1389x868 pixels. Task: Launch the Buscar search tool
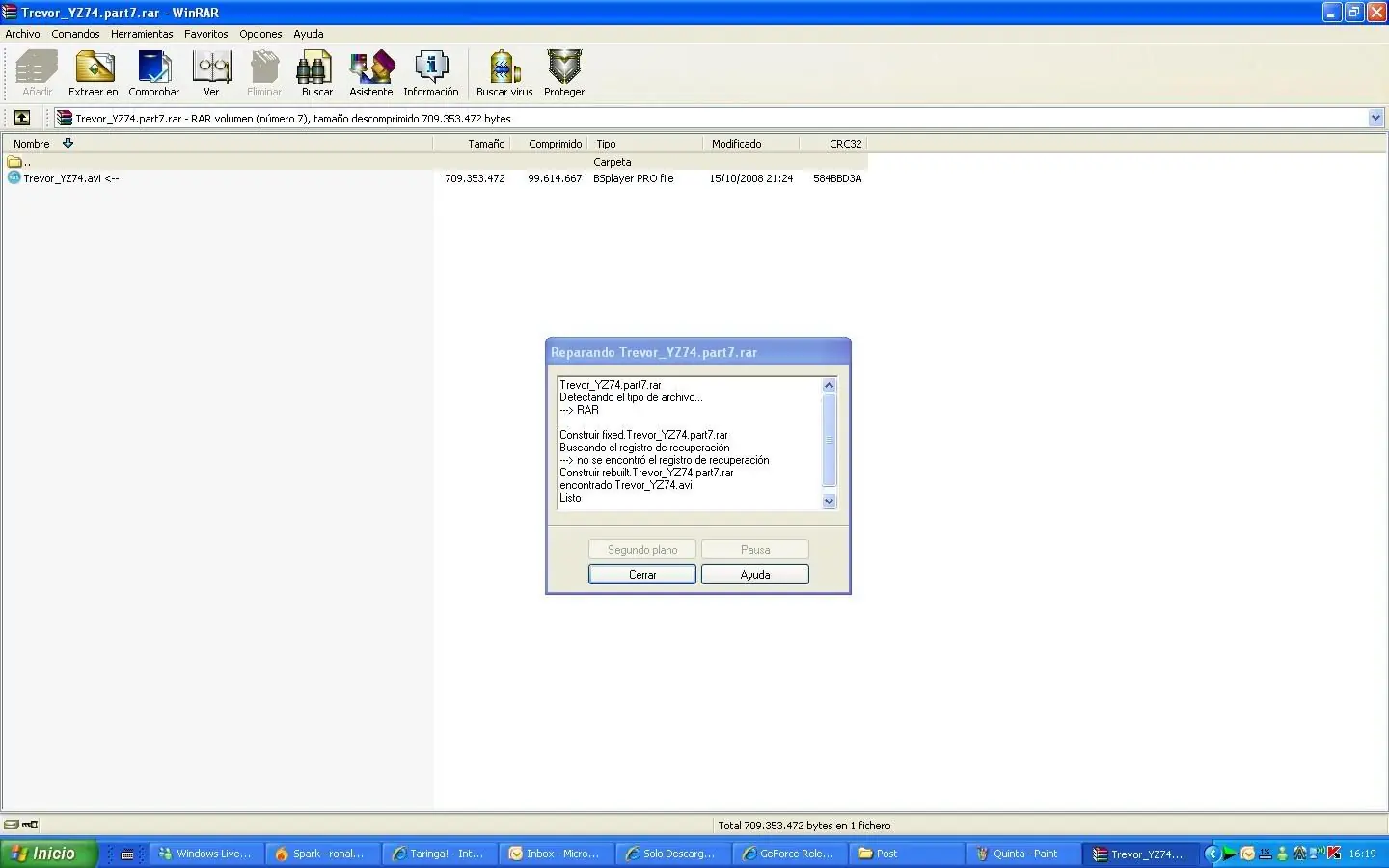[x=316, y=74]
